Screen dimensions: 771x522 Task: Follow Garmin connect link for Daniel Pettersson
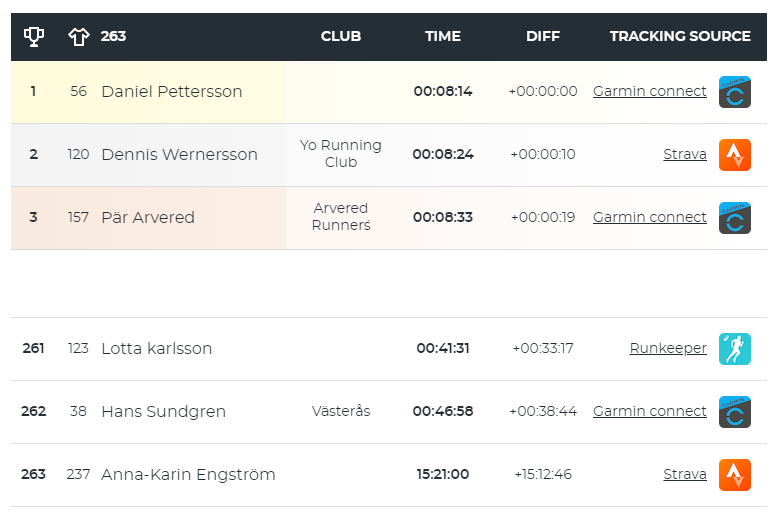(650, 91)
